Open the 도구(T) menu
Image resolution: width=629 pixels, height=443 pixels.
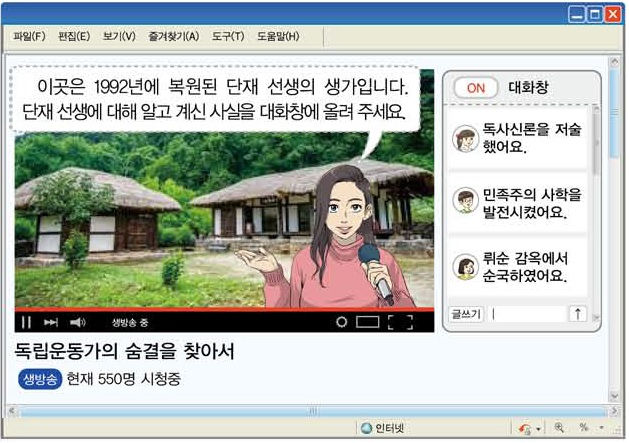tap(227, 37)
